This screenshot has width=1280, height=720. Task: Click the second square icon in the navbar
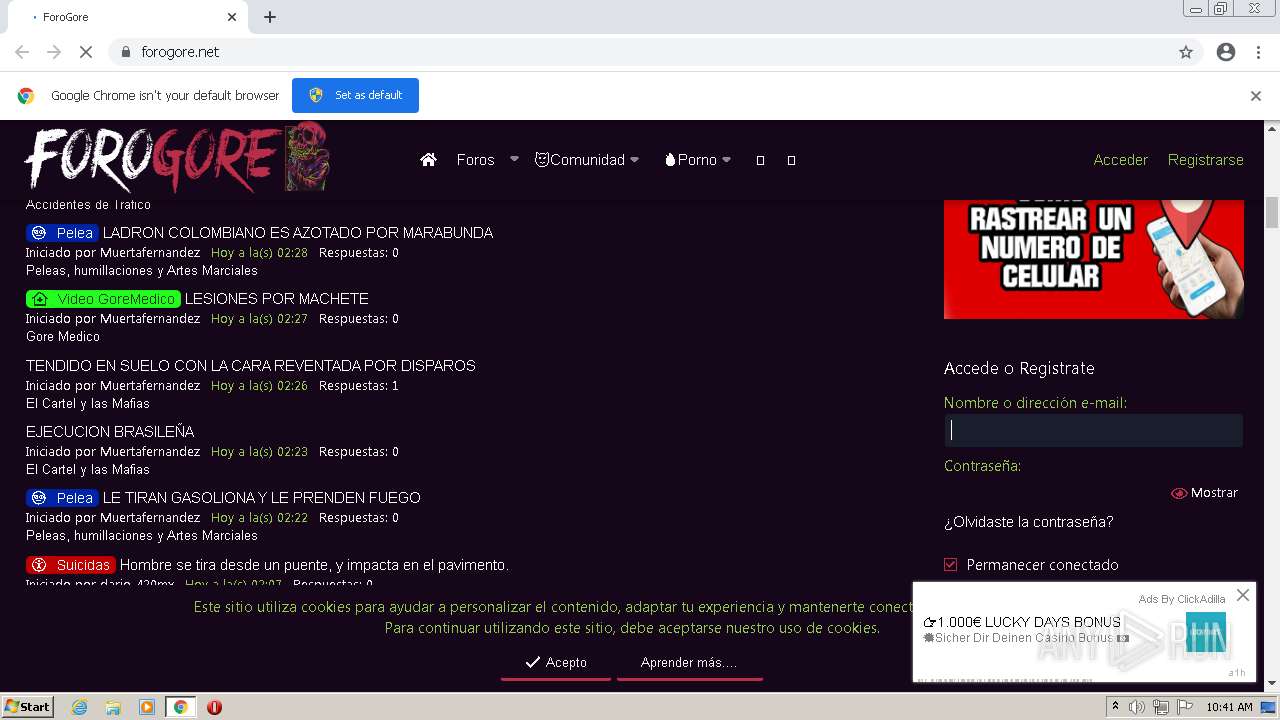coord(791,160)
